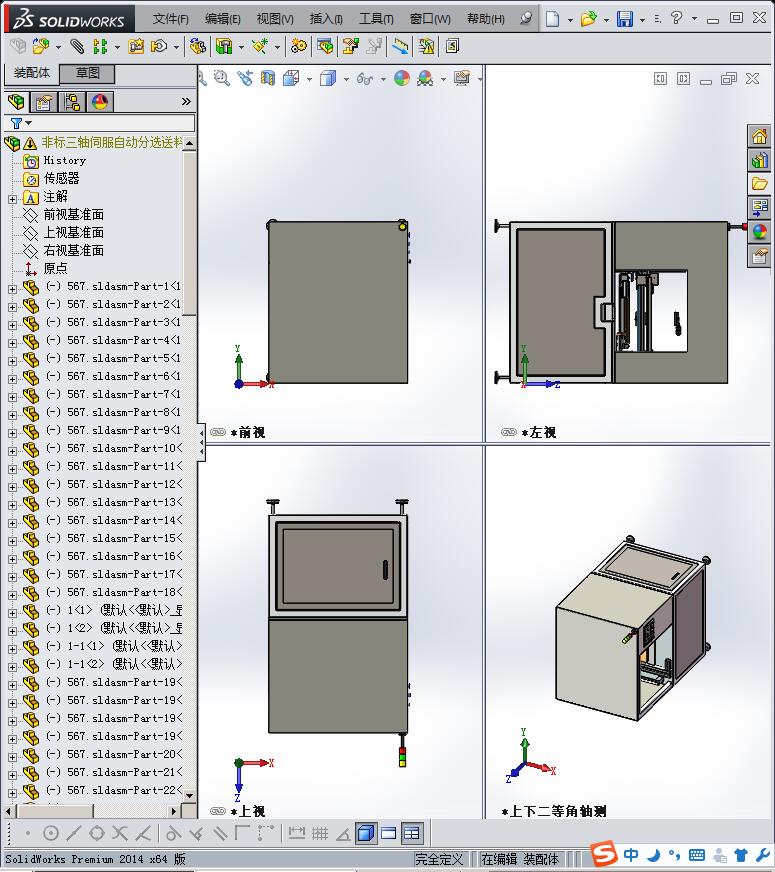Toggle the half-moon width mode in IME bar
Screen dimensions: 775x872
click(x=654, y=855)
